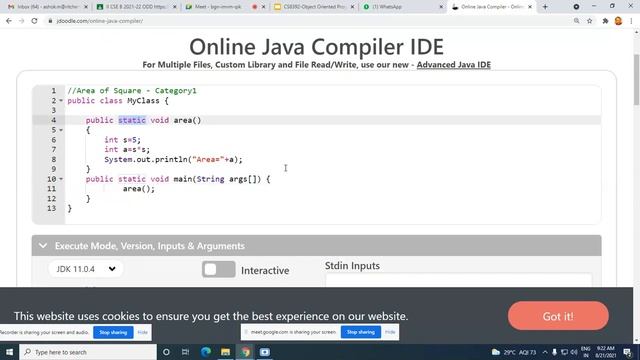This screenshot has height=360, width=640.
Task: Click the 'int a=s*s;' code line
Action: pyautogui.click(x=127, y=149)
